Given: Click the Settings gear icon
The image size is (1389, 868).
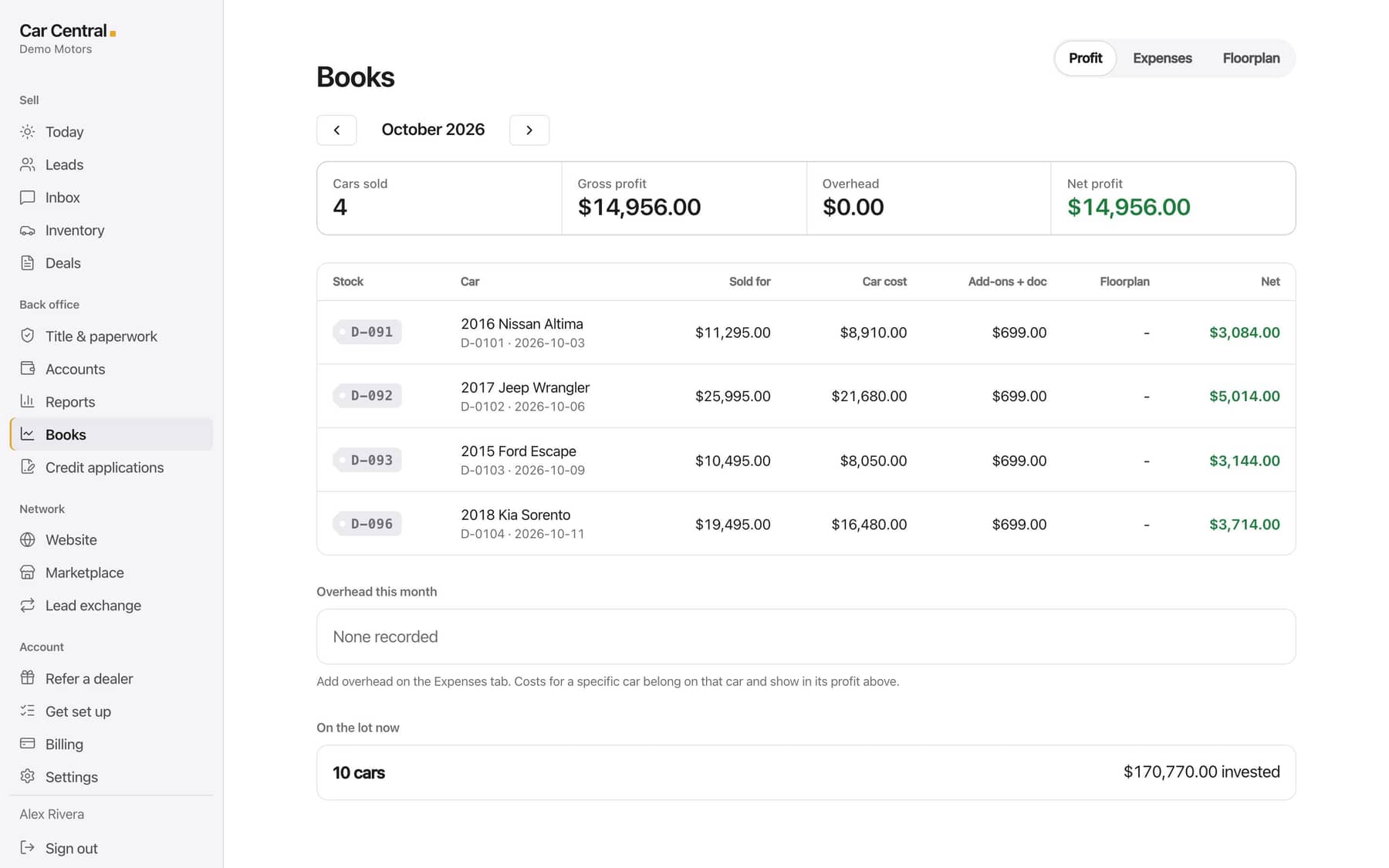Looking at the screenshot, I should (x=28, y=776).
